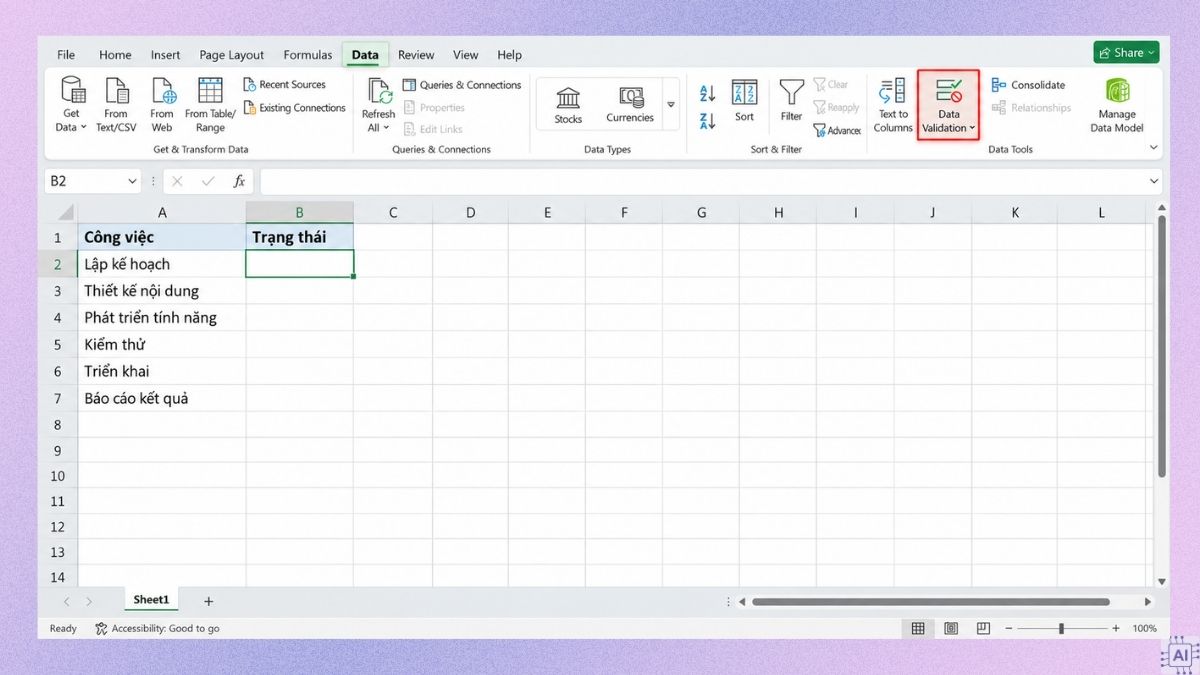The image size is (1200, 675).
Task: Click inside the formula bar input
Action: 702,182
